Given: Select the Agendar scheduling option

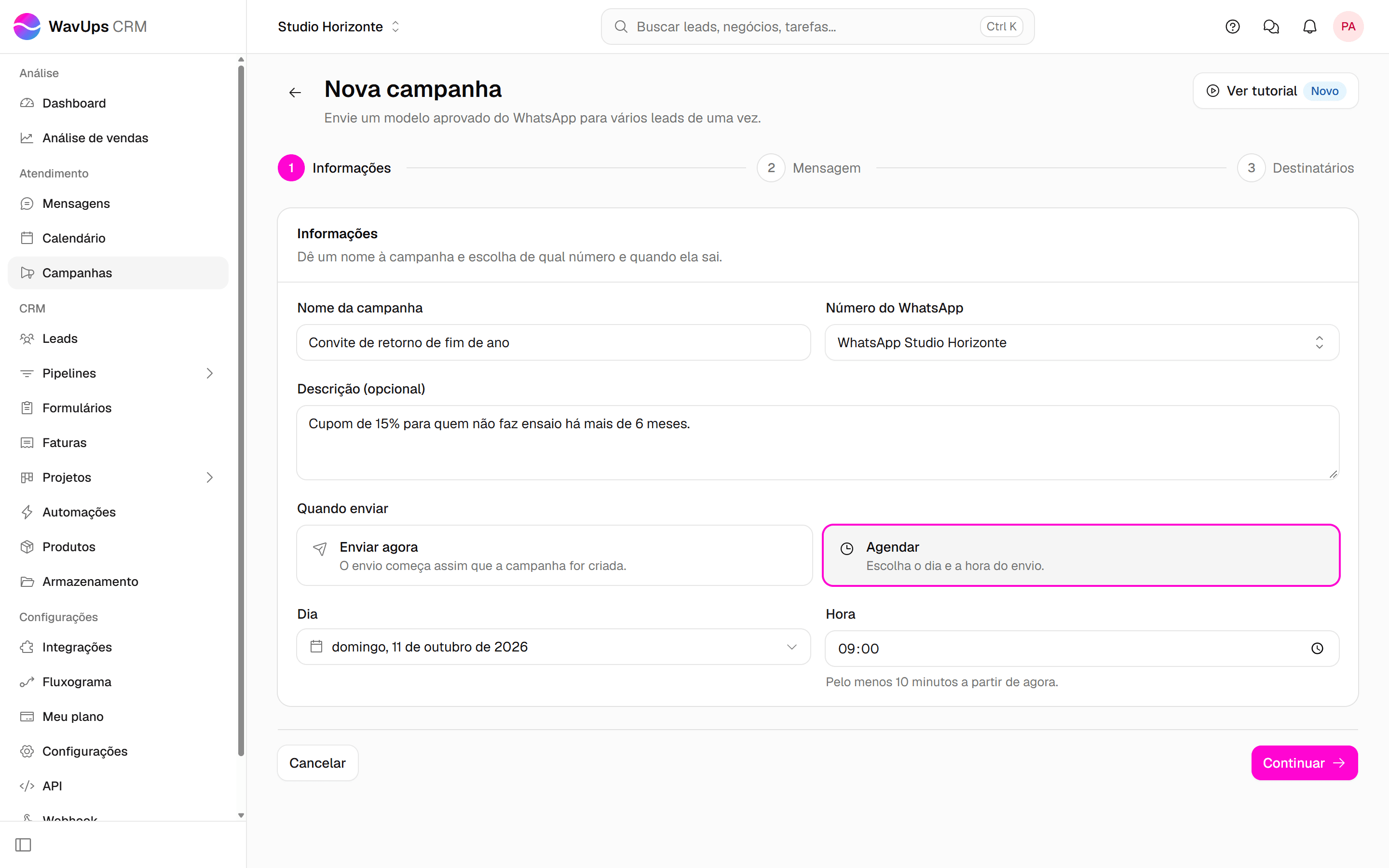Looking at the screenshot, I should (1081, 555).
